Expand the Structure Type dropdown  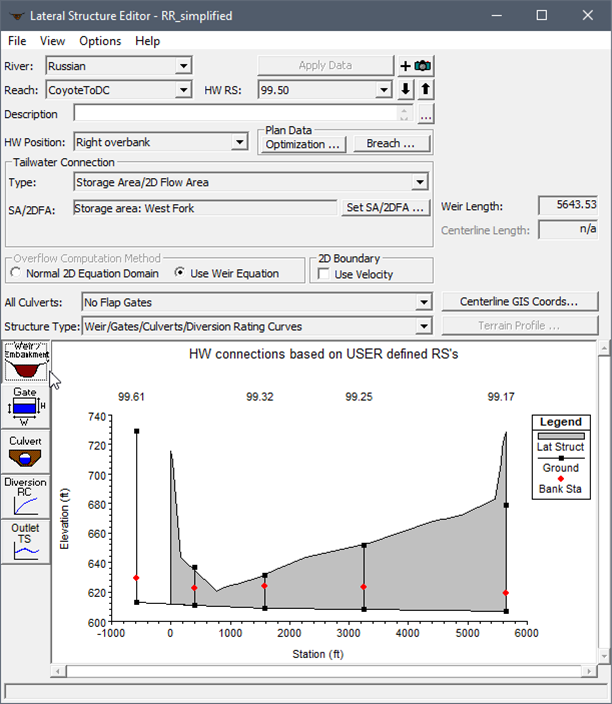(424, 326)
